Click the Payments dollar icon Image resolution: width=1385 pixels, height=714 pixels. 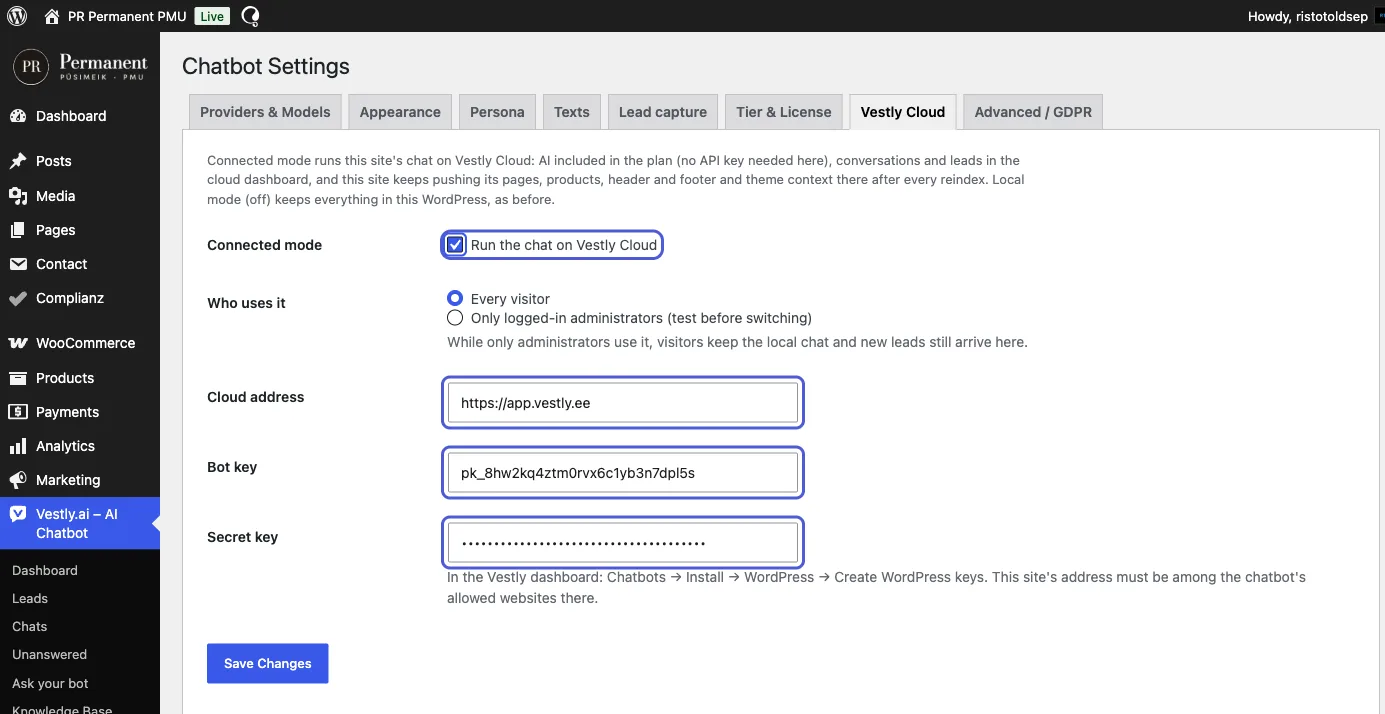pos(18,412)
